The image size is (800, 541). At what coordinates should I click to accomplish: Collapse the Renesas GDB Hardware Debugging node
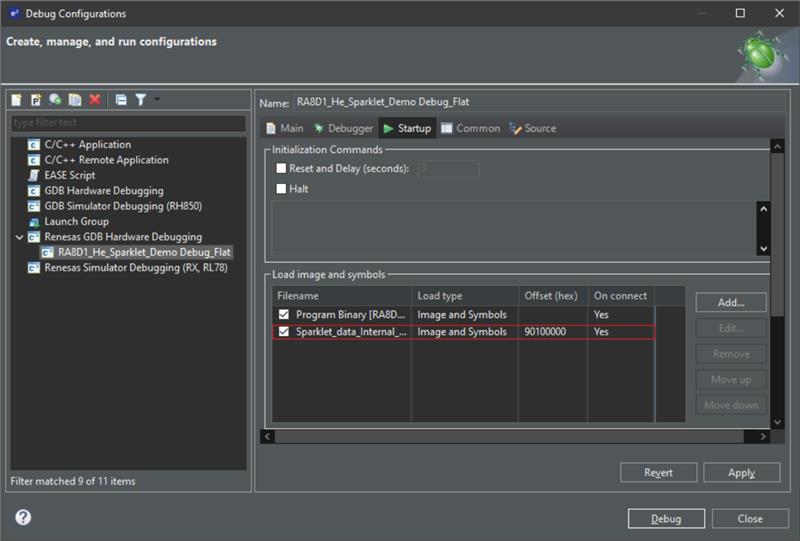[20, 237]
